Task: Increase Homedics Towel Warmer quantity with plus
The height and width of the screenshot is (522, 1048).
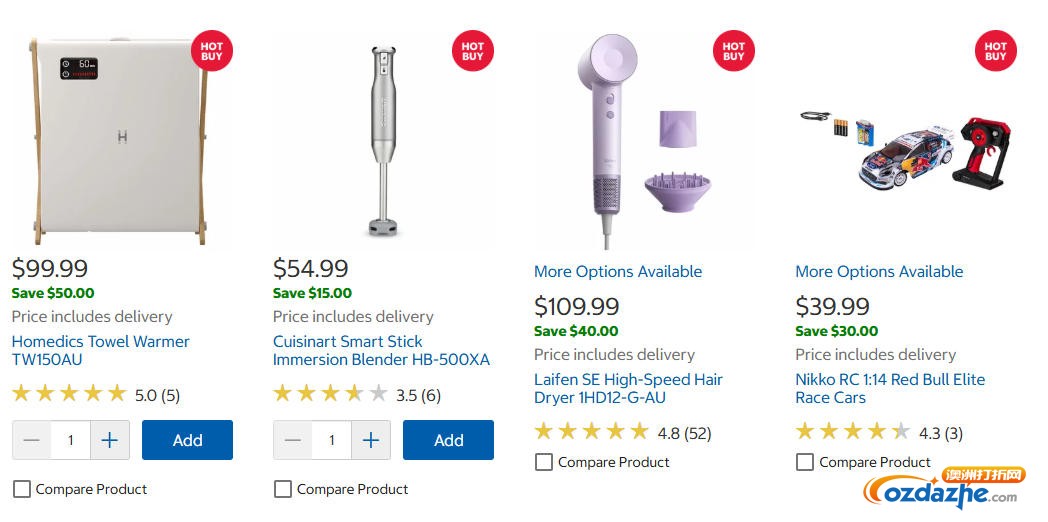Action: (x=110, y=440)
